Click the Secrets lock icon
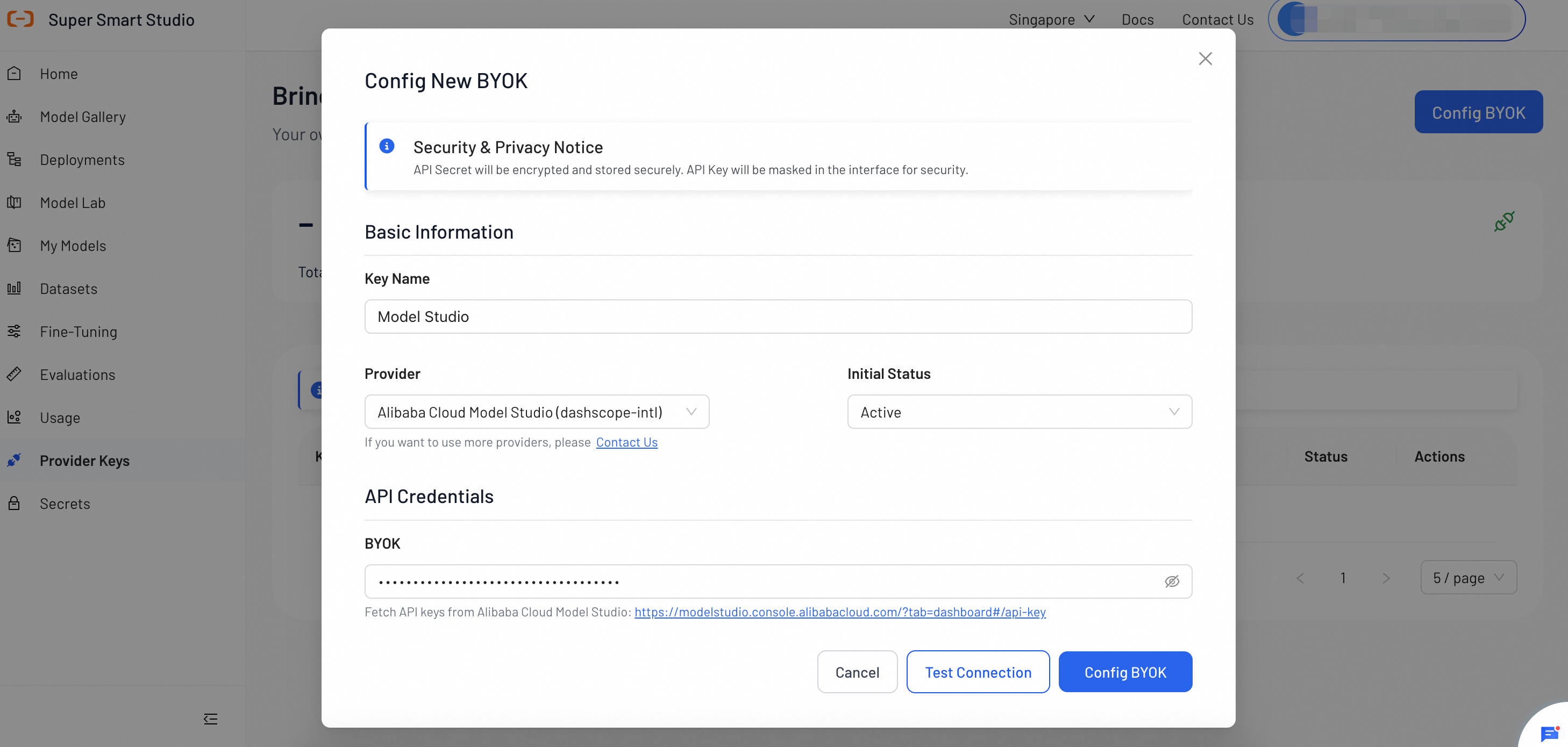The image size is (1568, 747). click(14, 503)
